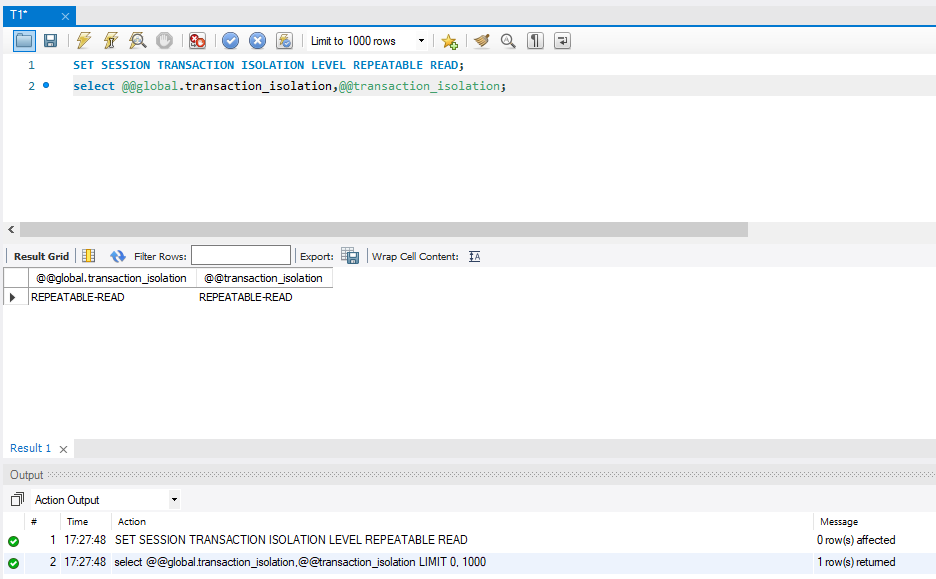936x579 pixels.
Task: Click the editor horizontal scrollbar thumb
Action: point(384,229)
